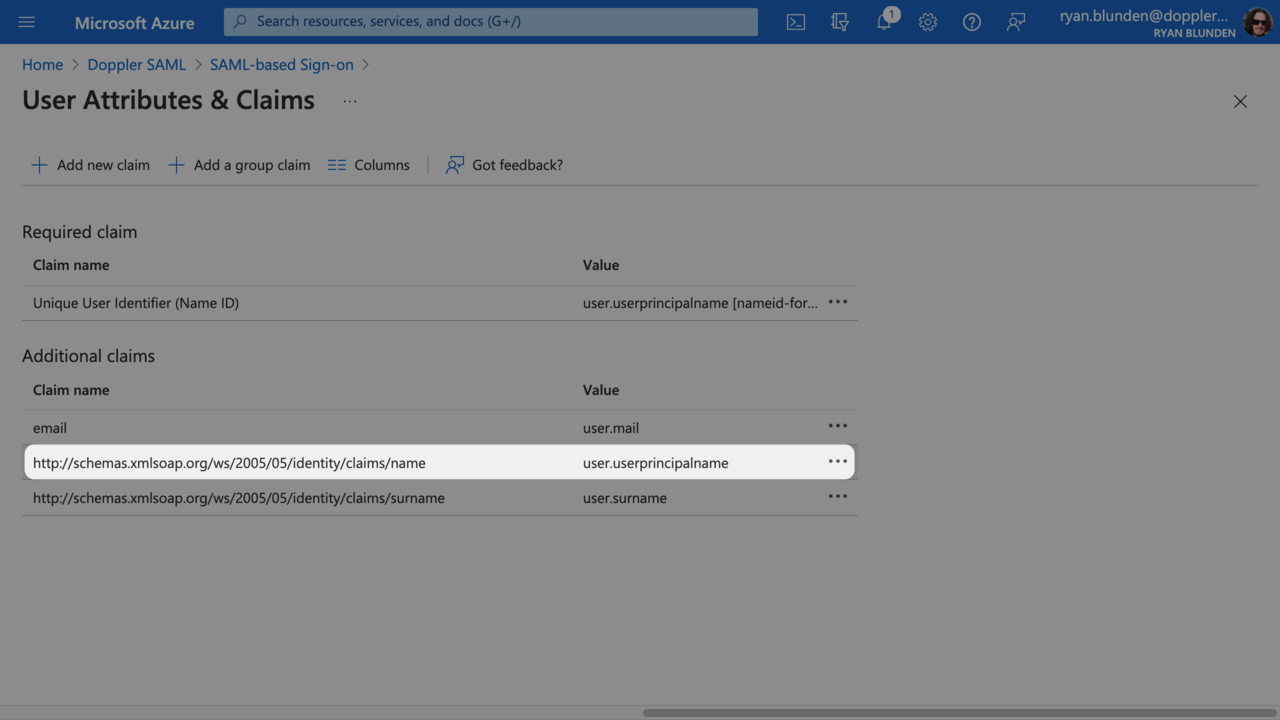This screenshot has width=1280, height=720.
Task: Click Got feedback?
Action: click(x=505, y=165)
